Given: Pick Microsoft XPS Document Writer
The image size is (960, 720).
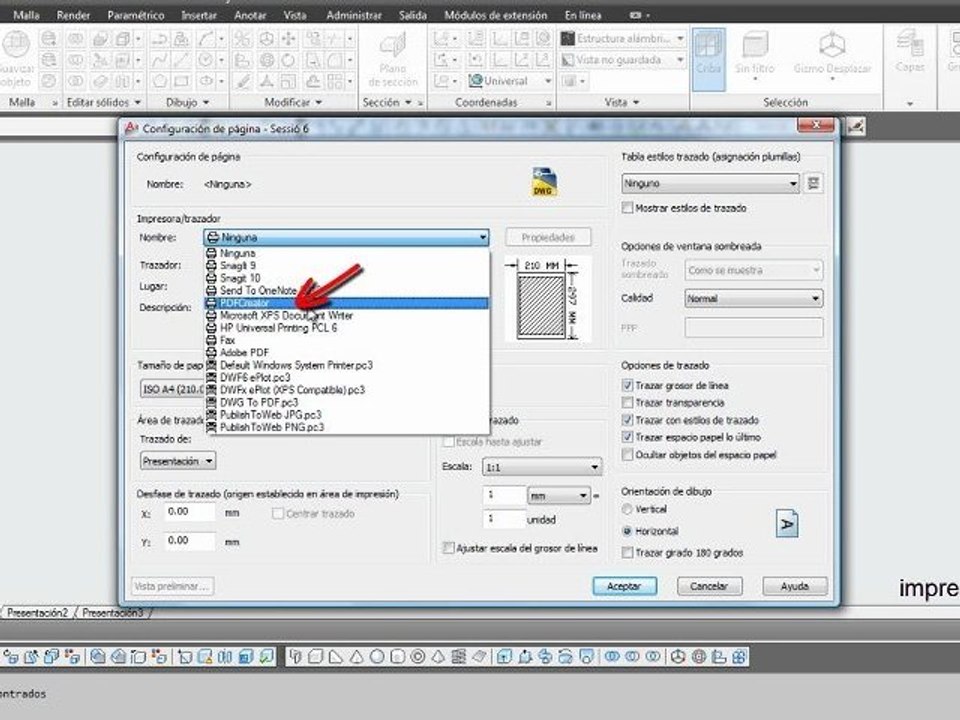Looking at the screenshot, I should point(347,315).
